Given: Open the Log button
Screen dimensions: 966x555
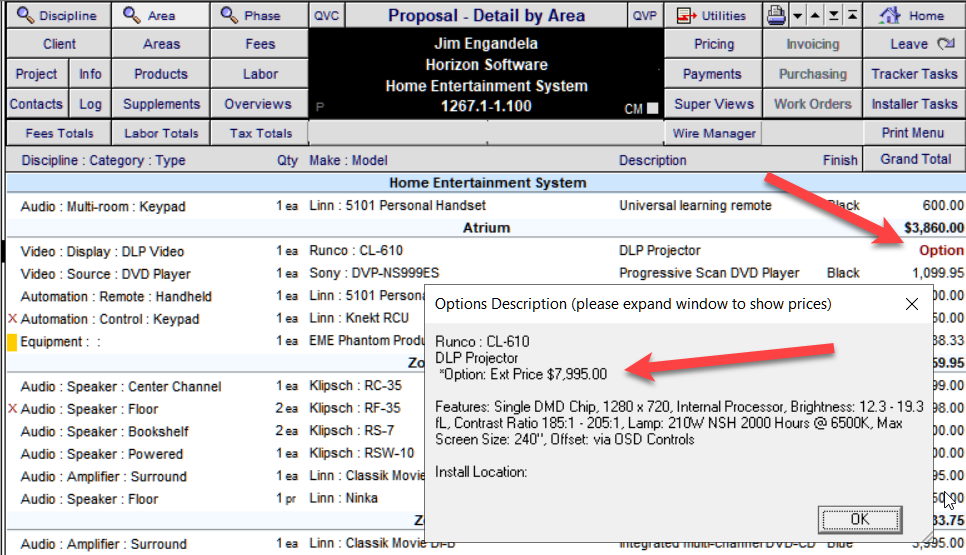Looking at the screenshot, I should (90, 105).
